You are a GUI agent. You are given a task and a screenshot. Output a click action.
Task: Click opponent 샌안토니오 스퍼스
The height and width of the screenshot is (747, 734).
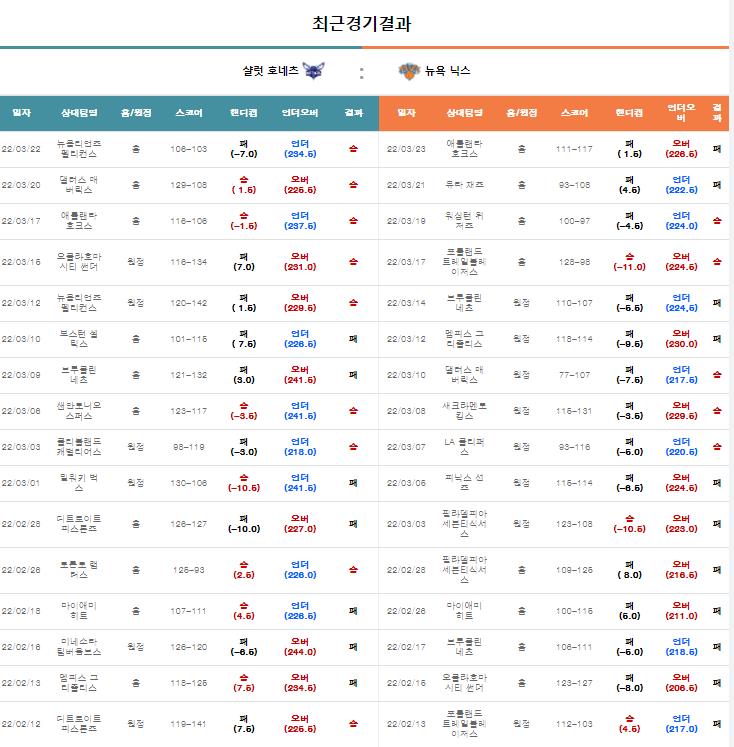[x=79, y=411]
